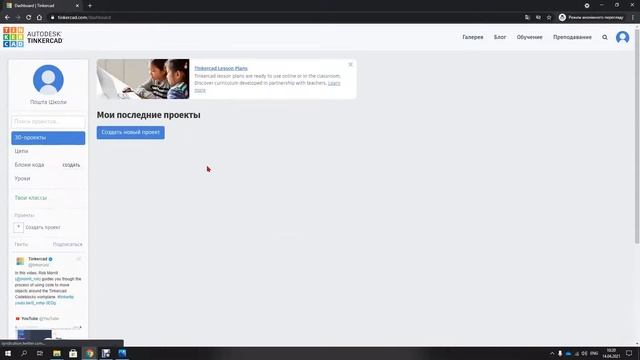Open the Tinkercad tweet author avatar
The height and width of the screenshot is (360, 640).
20,261
